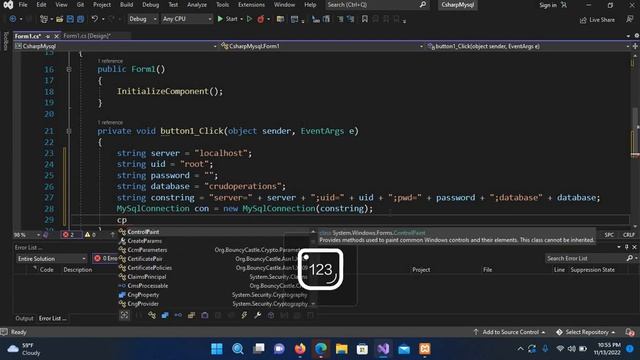Pin the Form1.cs tab
640x360 pixels.
click(48, 36)
